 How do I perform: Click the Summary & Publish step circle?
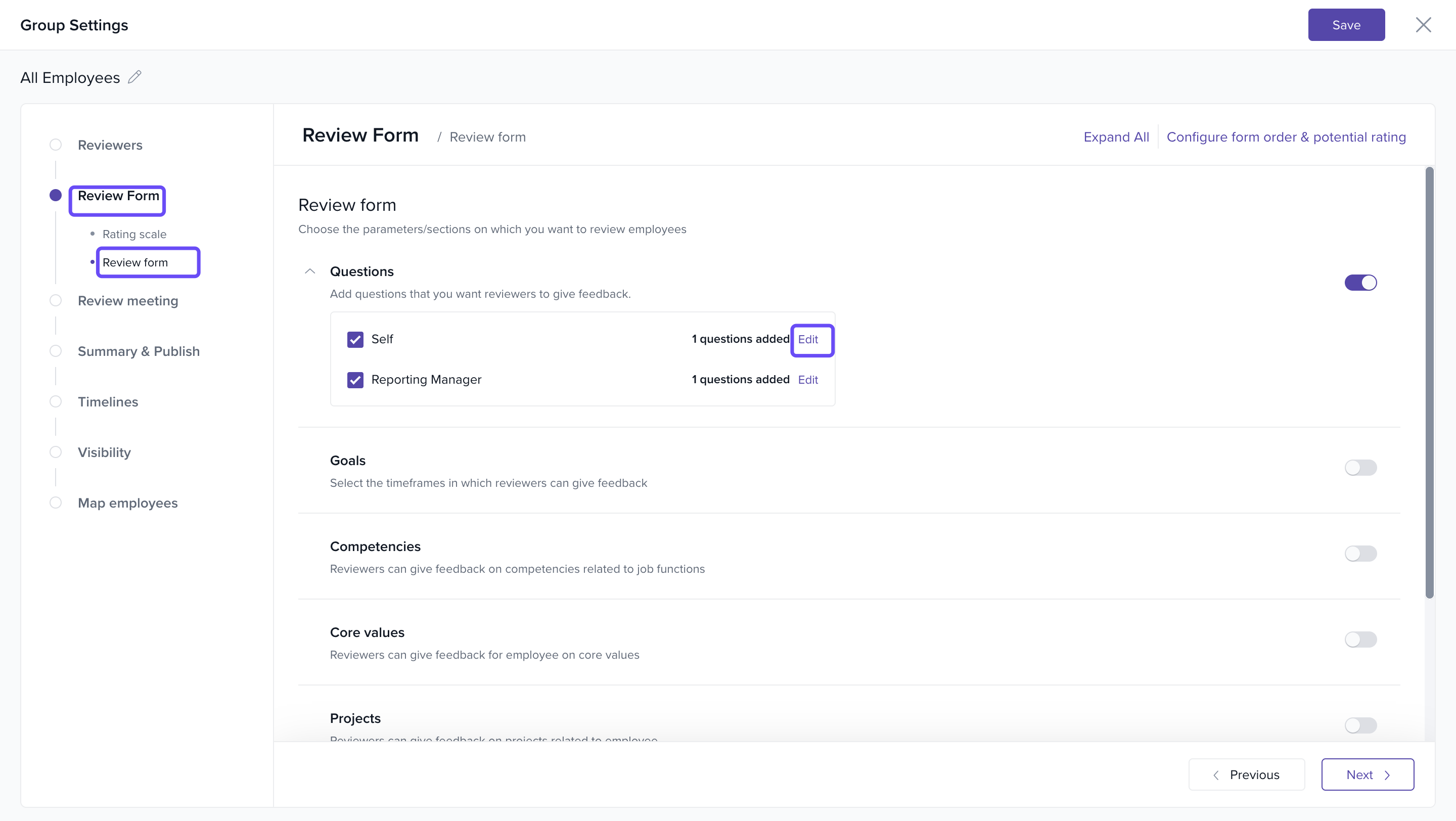pyautogui.click(x=56, y=351)
